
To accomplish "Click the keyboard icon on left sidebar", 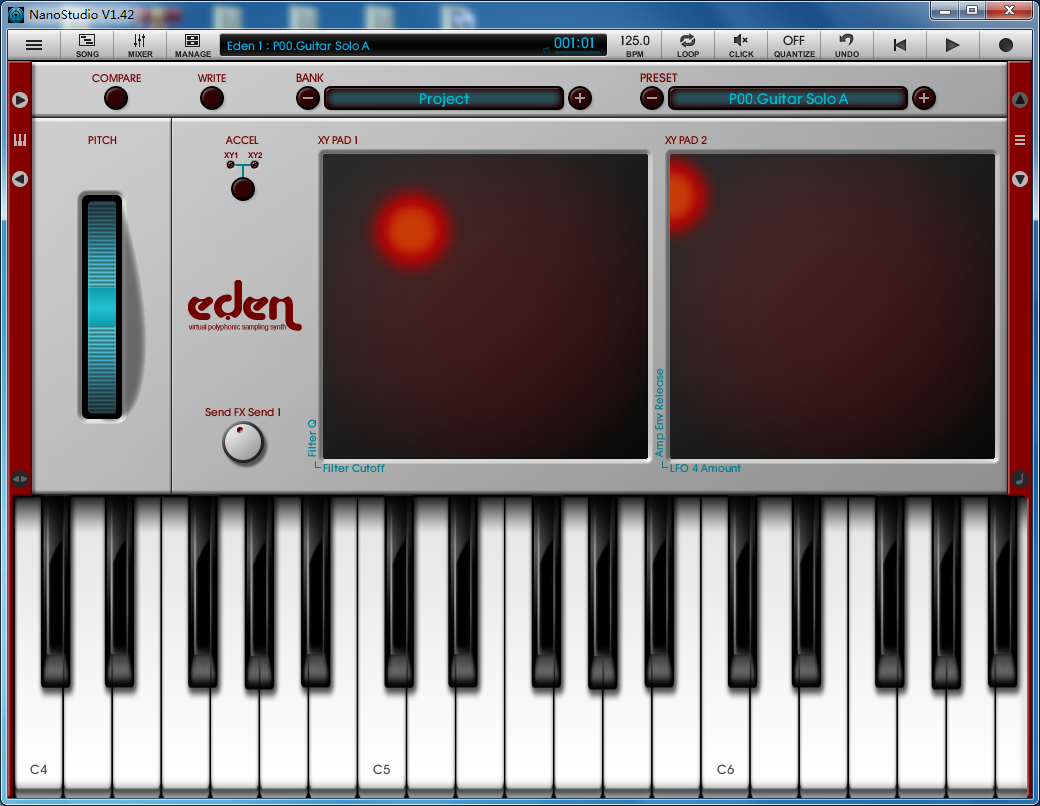I will pos(20,140).
